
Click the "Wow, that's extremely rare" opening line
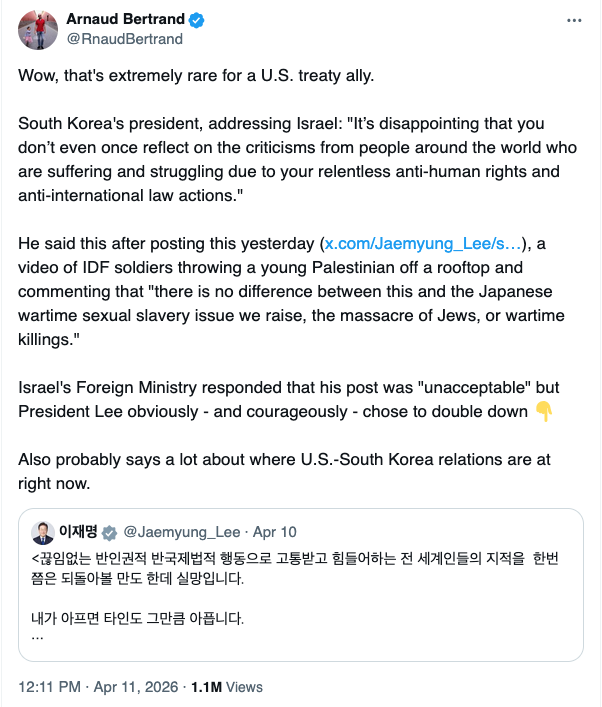(195, 76)
